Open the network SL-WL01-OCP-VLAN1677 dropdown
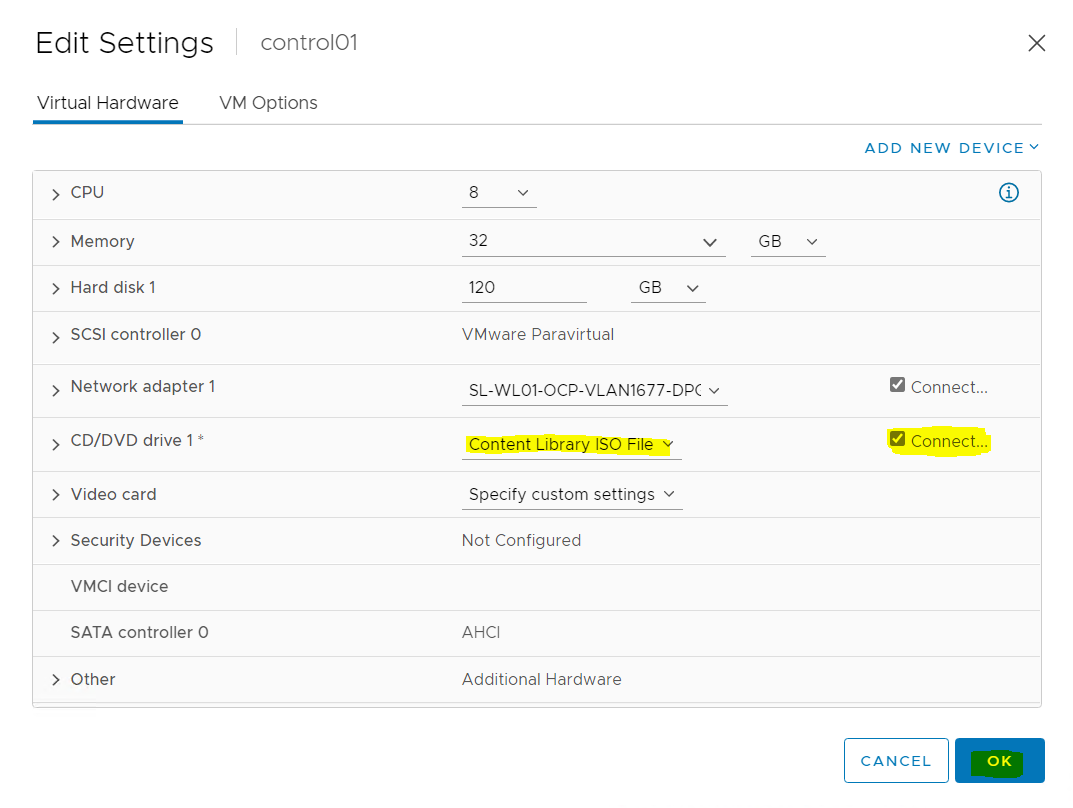1073x808 pixels. [594, 390]
